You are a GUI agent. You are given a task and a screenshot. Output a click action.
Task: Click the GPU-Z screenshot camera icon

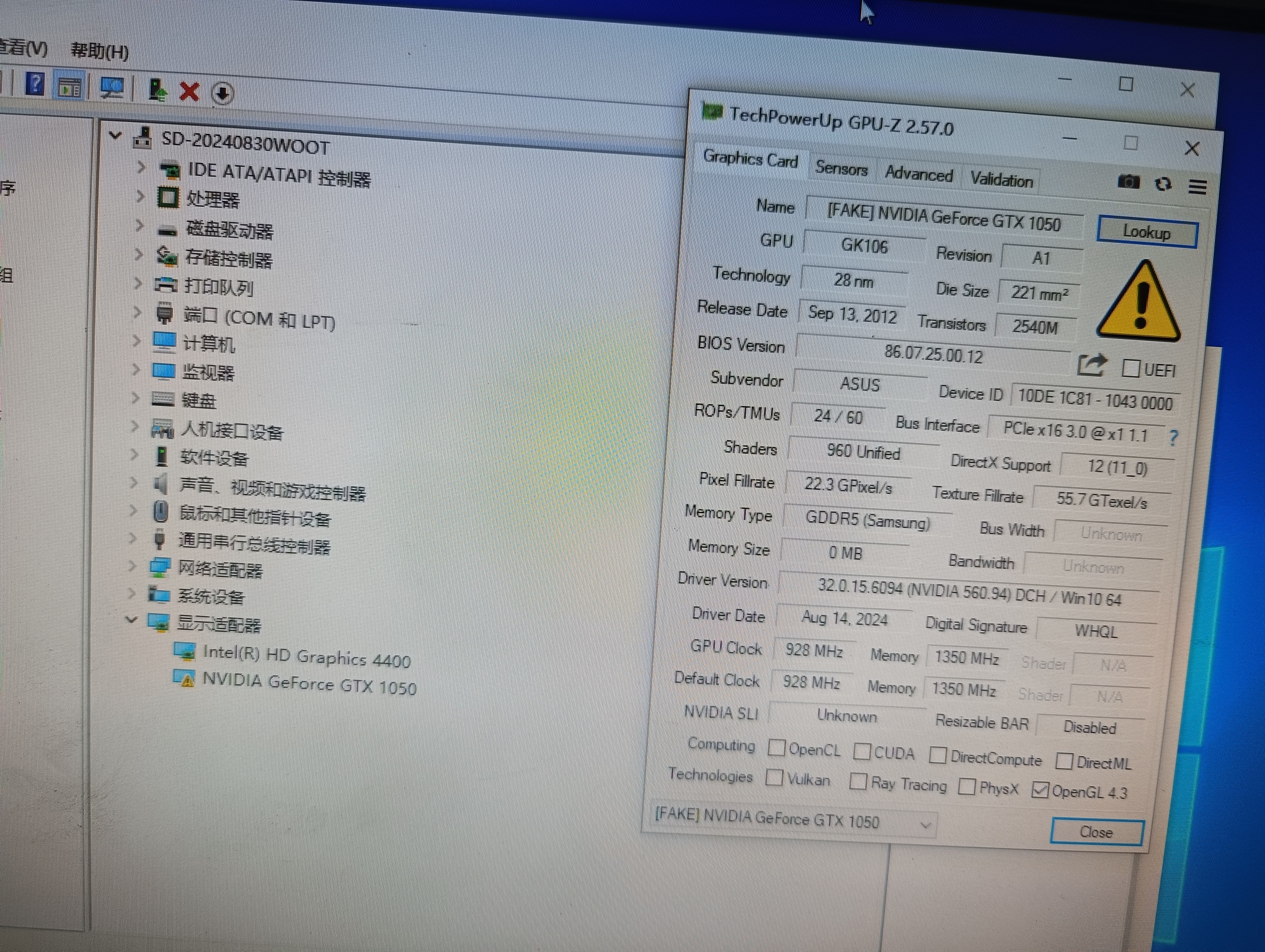pos(1129,182)
